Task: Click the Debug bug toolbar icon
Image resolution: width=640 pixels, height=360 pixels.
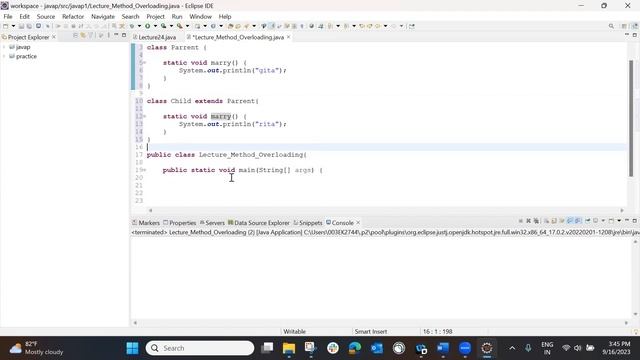Action: click(x=132, y=26)
